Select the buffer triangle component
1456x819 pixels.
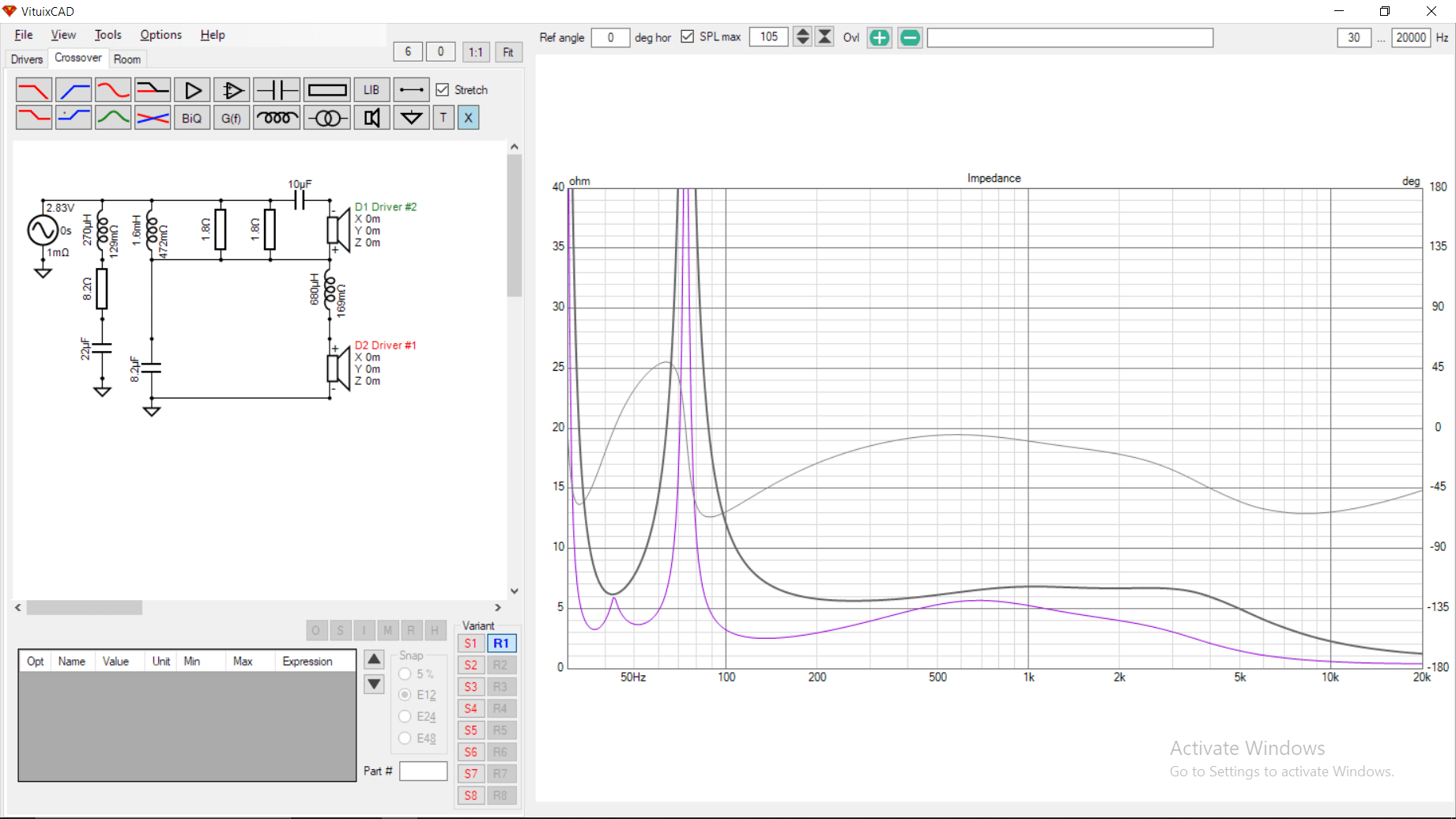[192, 90]
